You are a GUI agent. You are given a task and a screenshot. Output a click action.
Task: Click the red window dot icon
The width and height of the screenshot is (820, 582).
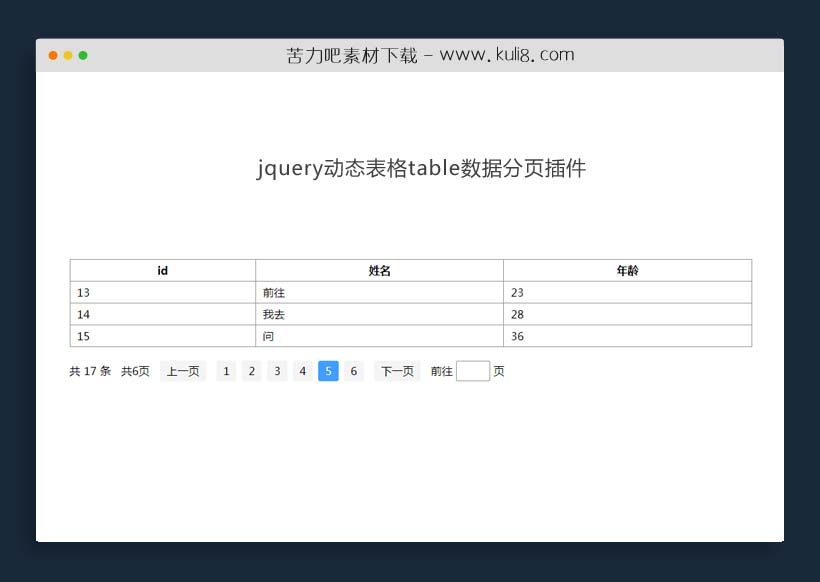tap(52, 56)
